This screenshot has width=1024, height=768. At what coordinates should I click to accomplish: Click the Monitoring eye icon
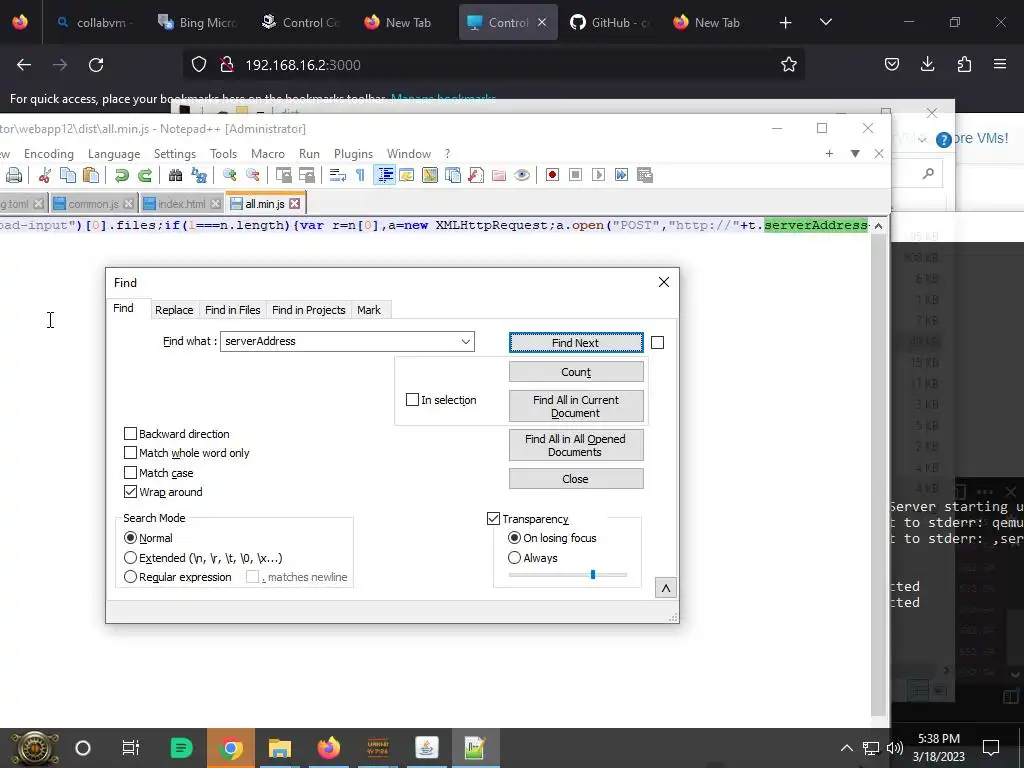[522, 175]
